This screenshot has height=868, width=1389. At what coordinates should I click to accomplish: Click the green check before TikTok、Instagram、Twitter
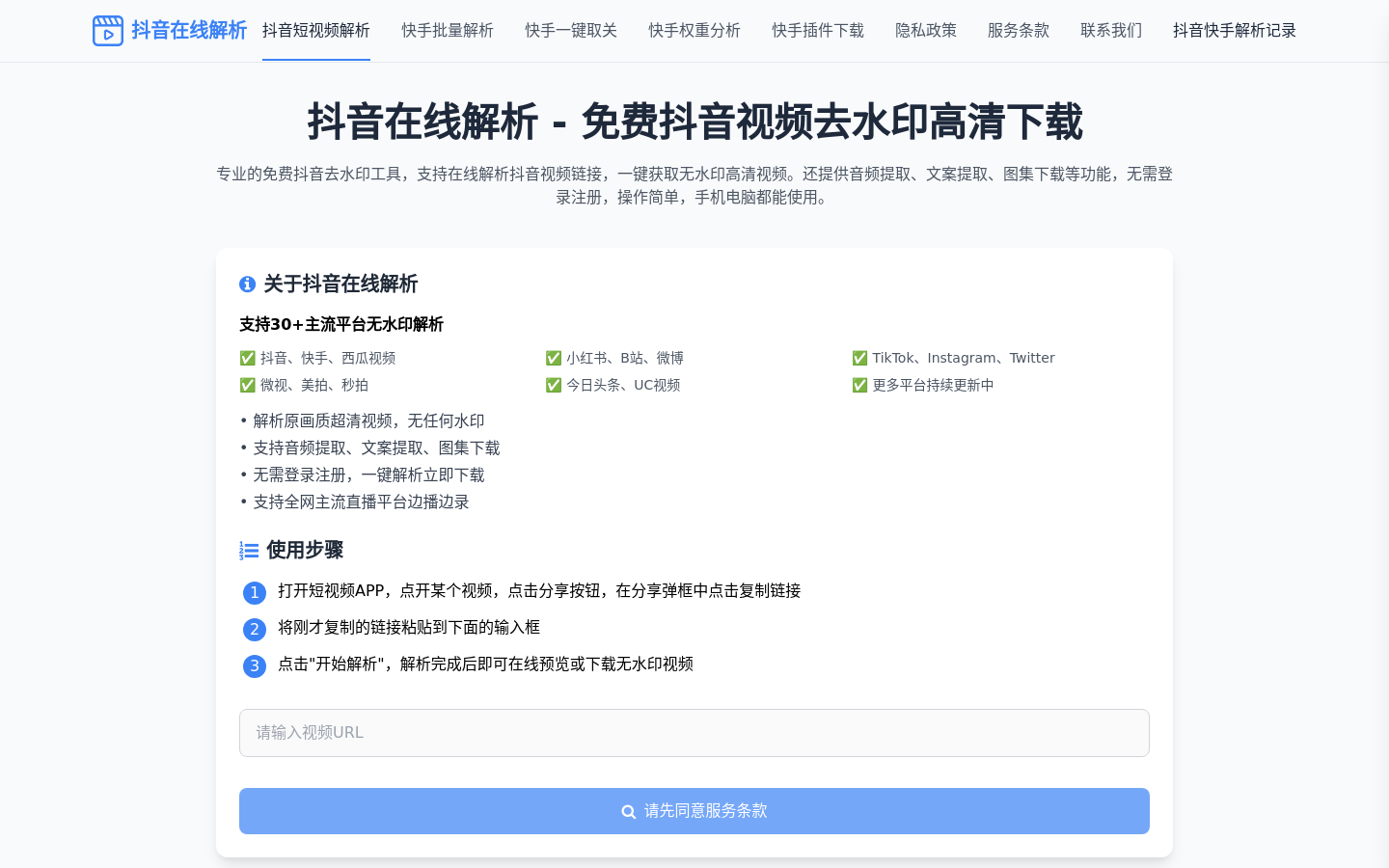859,358
